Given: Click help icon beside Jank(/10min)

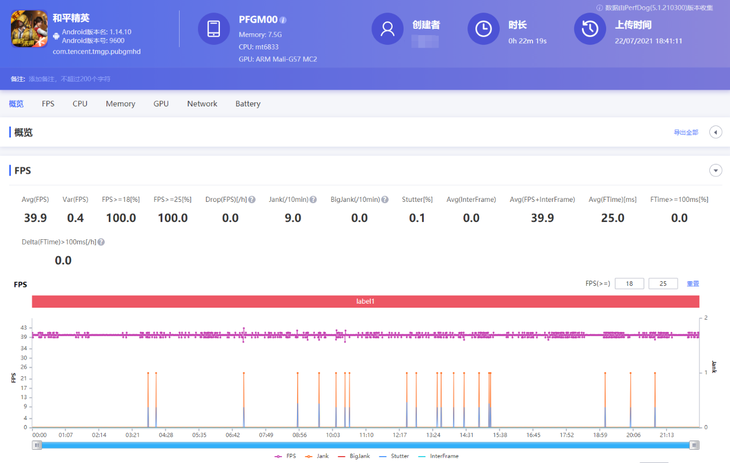Looking at the screenshot, I should (x=313, y=200).
